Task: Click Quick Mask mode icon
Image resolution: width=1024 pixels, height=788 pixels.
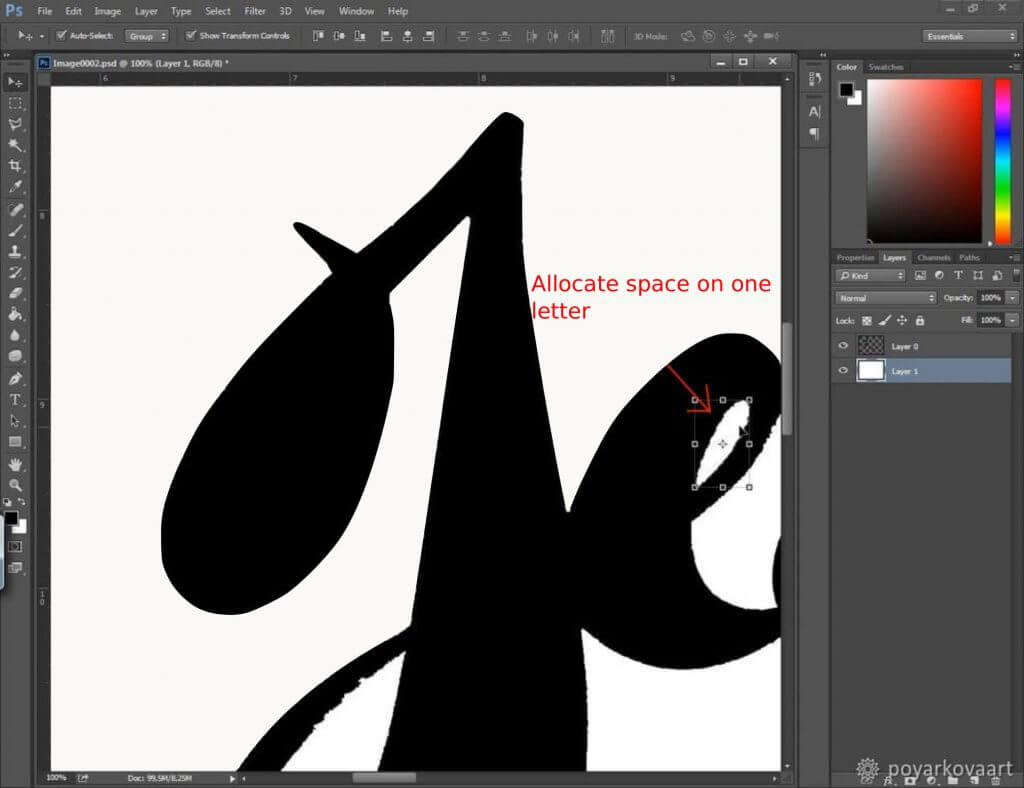Action: click(15, 546)
